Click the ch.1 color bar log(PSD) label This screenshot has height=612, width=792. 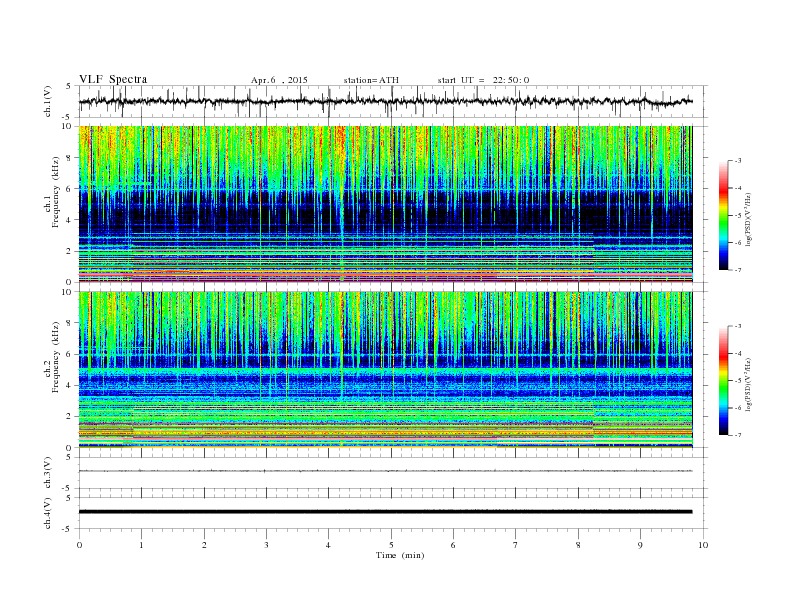(749, 219)
